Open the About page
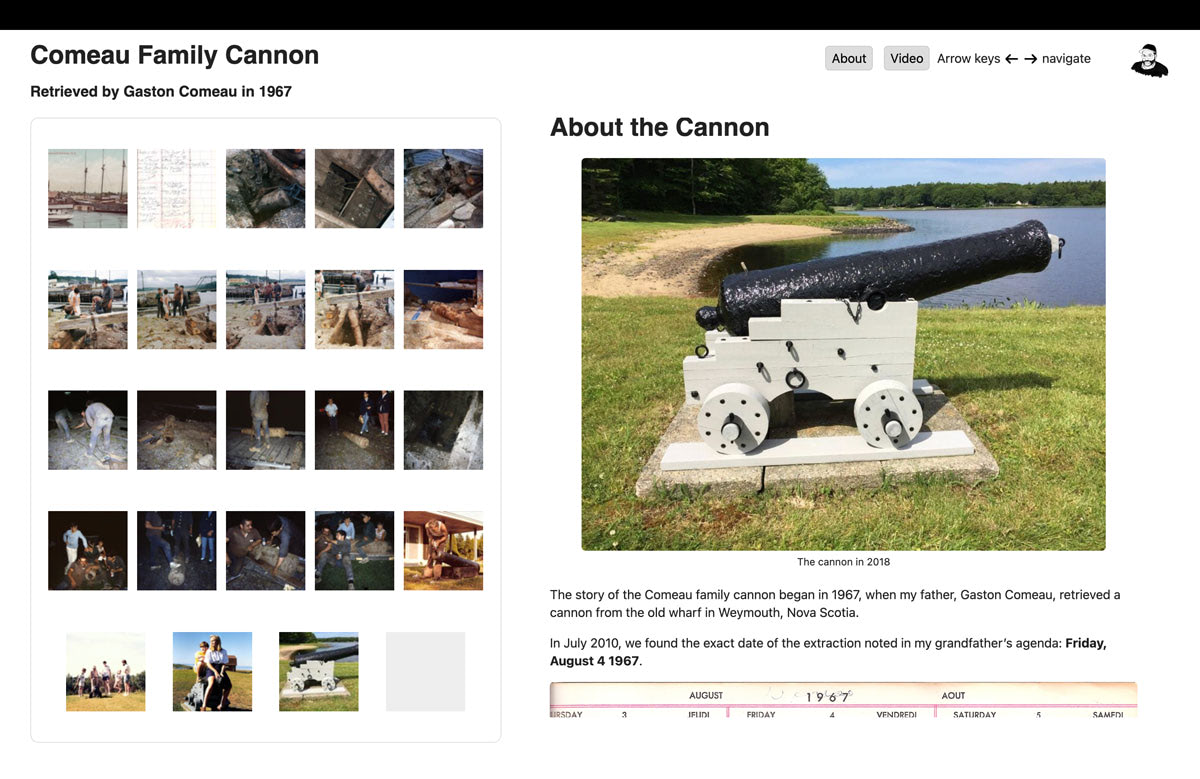 coord(848,58)
